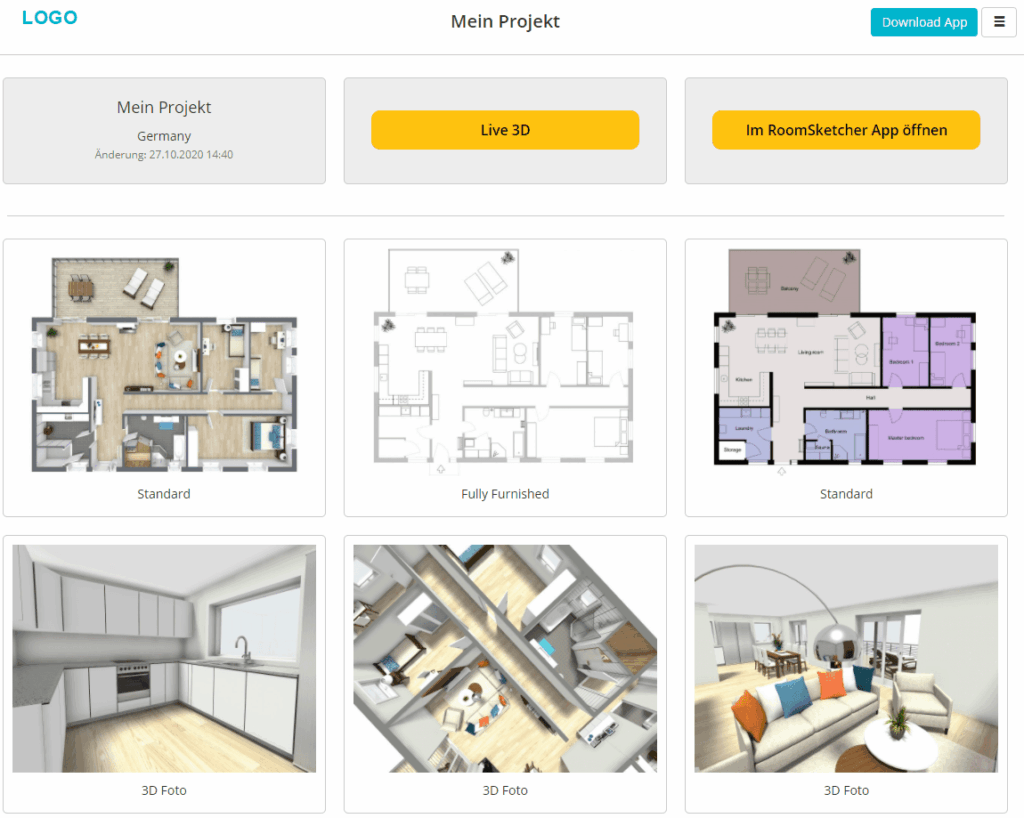The width and height of the screenshot is (1024, 818).
Task: Open the living room 3D Foto
Action: [x=846, y=658]
